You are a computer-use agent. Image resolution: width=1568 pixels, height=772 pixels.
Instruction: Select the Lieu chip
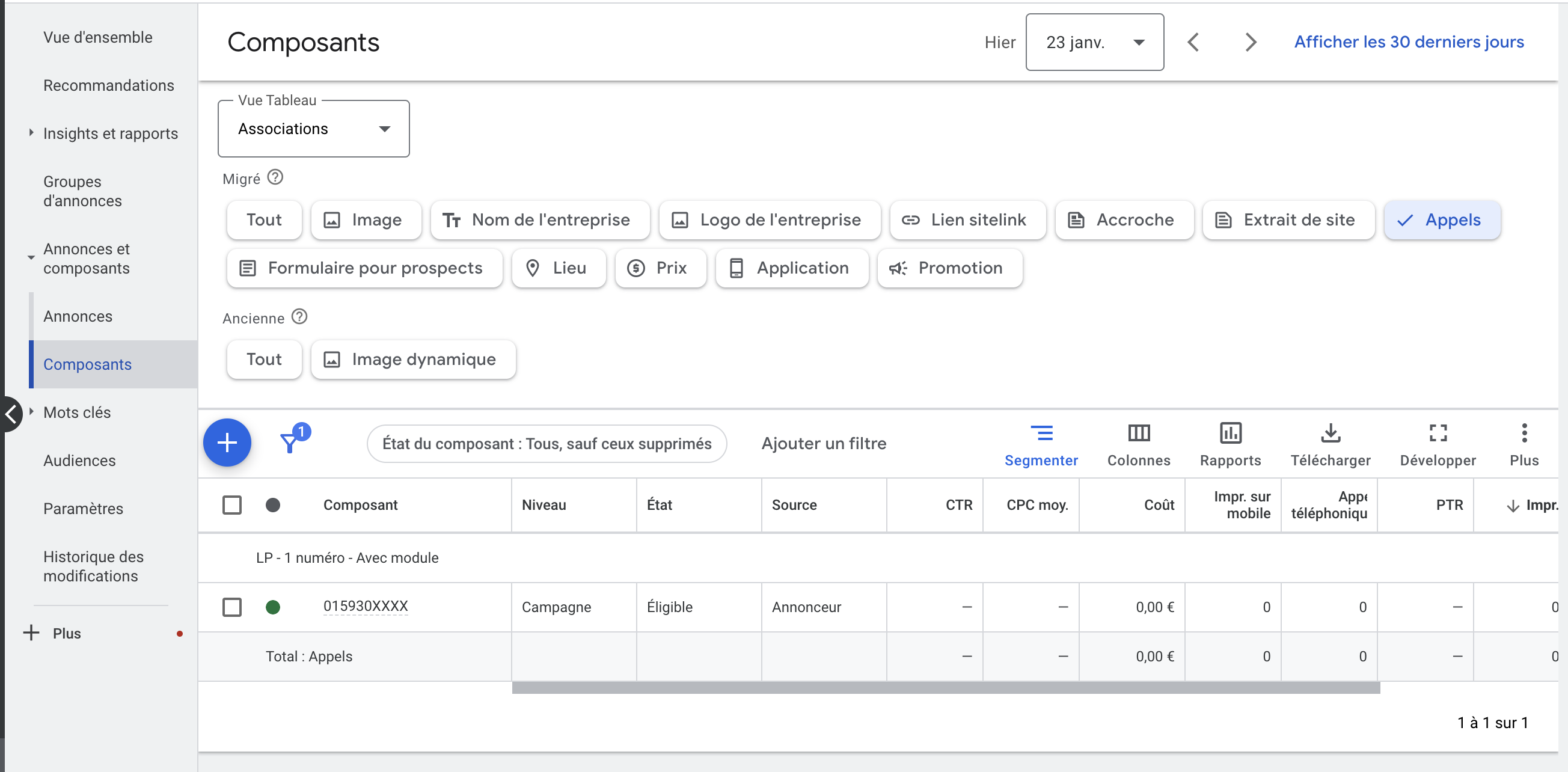[x=559, y=268]
